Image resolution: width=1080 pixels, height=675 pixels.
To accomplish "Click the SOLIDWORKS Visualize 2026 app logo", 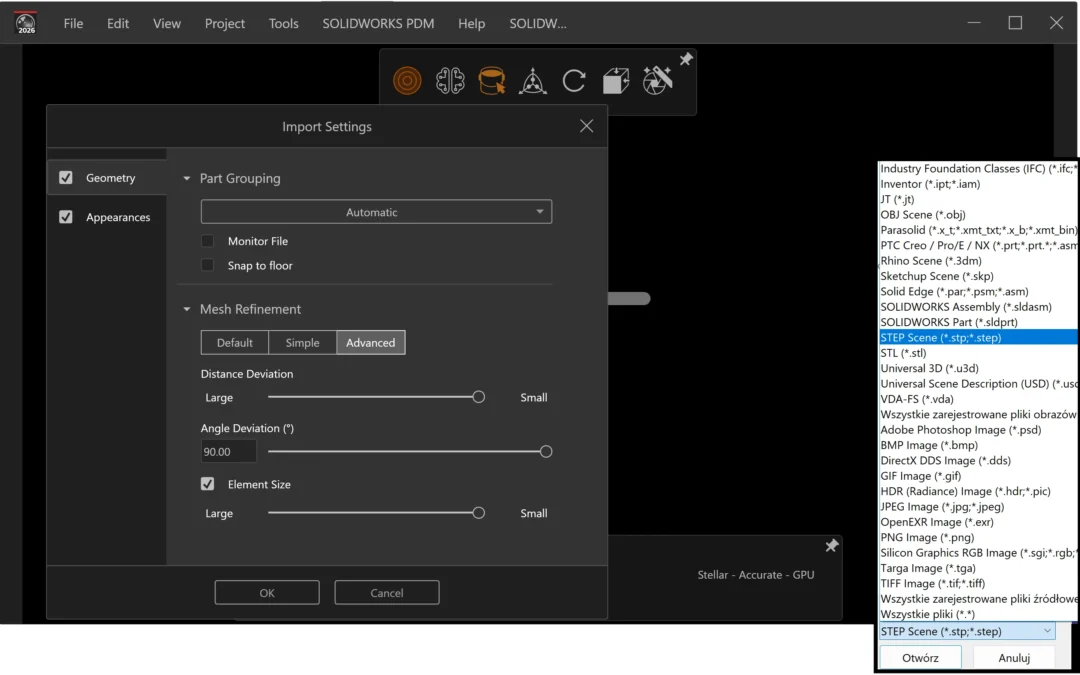I will [25, 23].
